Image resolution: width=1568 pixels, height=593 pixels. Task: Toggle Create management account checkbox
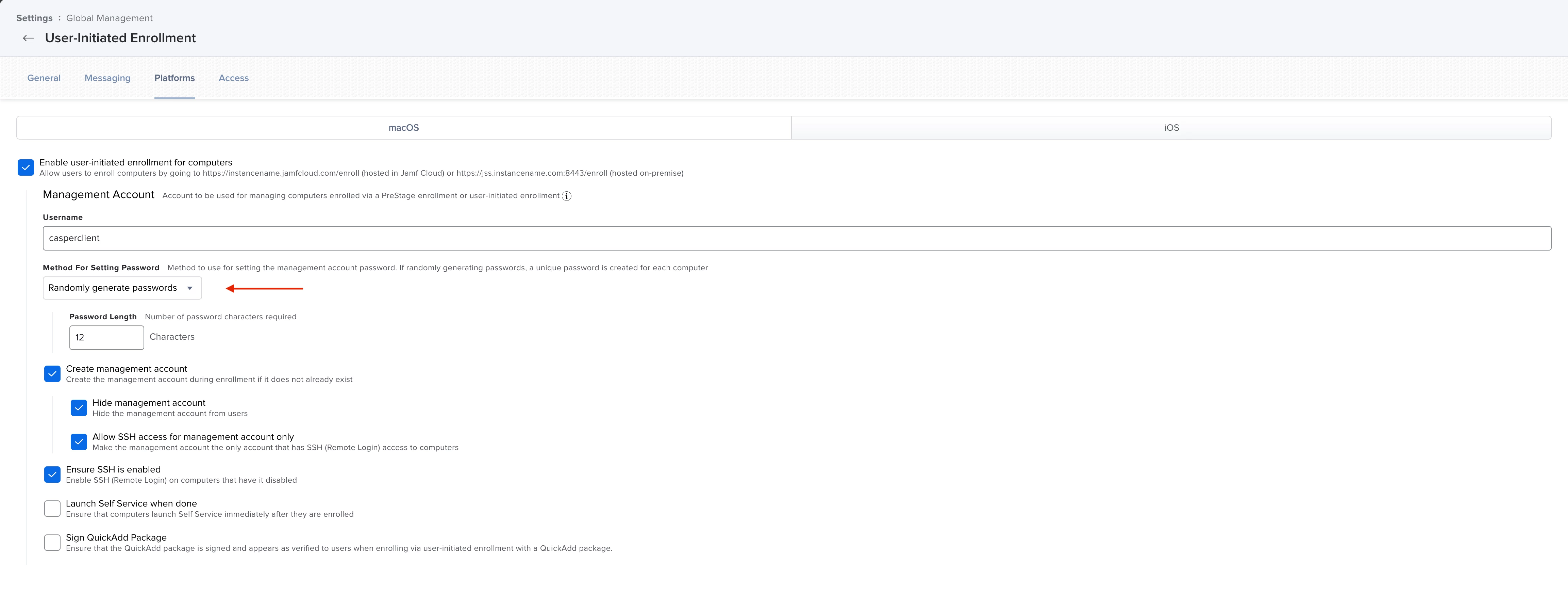[52, 373]
